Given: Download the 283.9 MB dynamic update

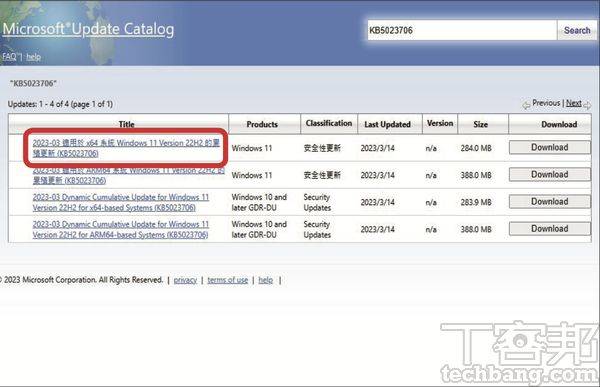Looking at the screenshot, I should pos(549,202).
